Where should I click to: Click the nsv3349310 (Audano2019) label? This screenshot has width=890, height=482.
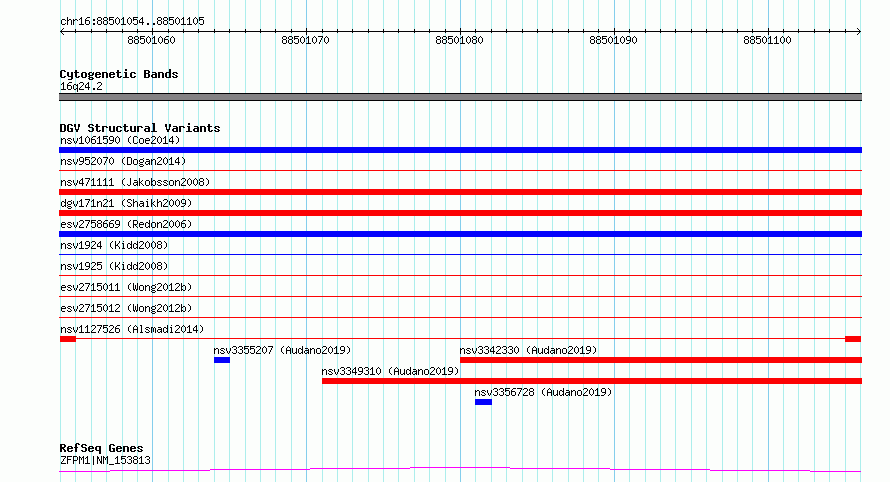(391, 371)
